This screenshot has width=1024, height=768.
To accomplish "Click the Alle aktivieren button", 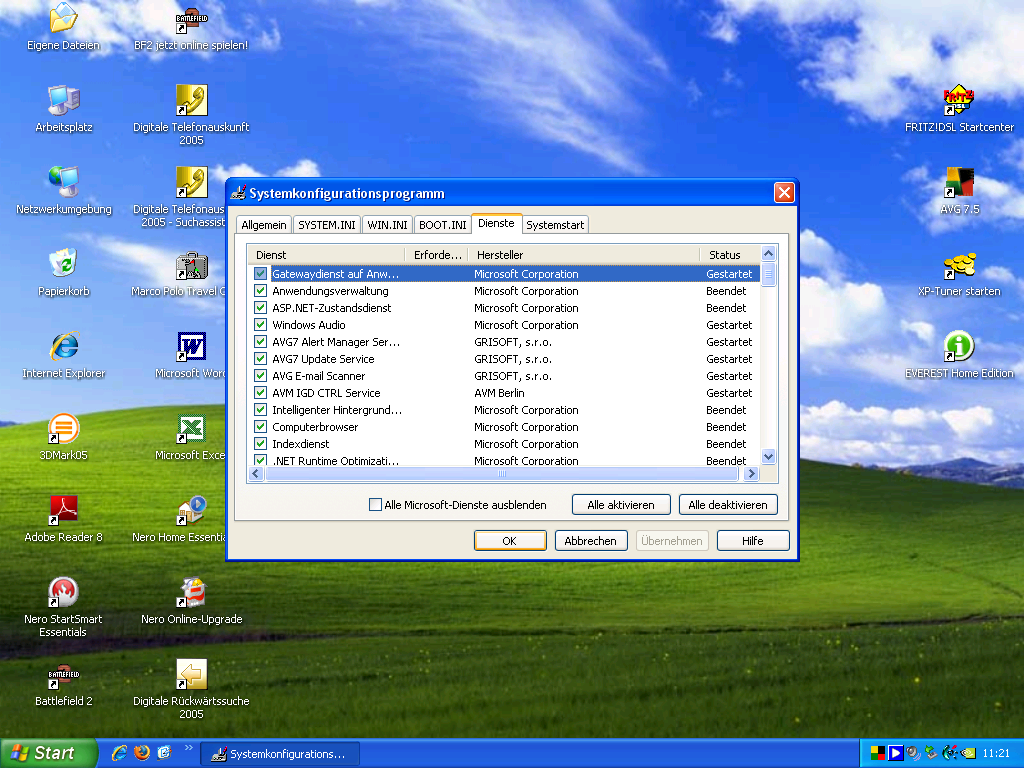I will [x=621, y=505].
